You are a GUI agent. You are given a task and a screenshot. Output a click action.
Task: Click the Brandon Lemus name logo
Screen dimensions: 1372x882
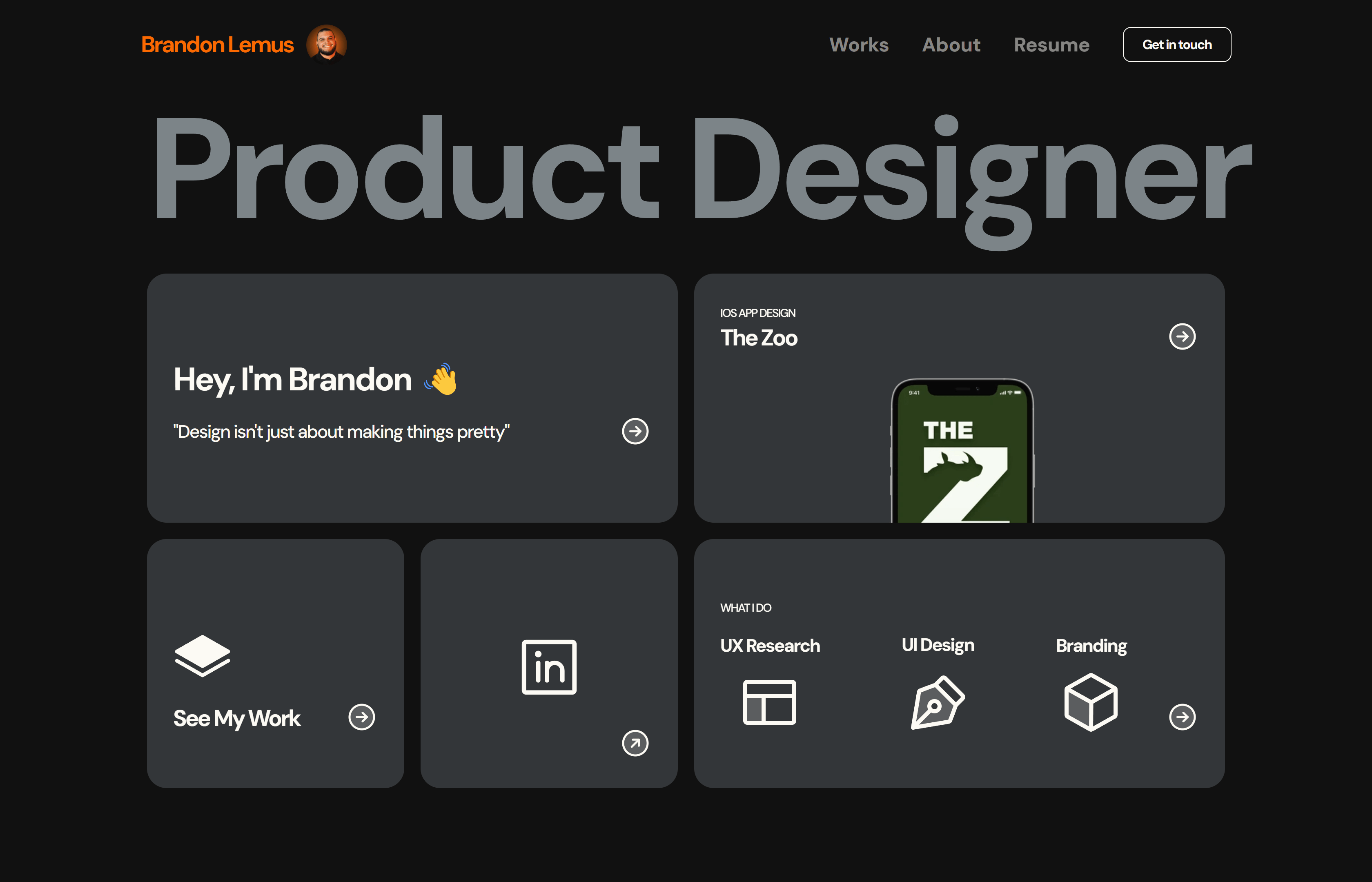point(218,45)
